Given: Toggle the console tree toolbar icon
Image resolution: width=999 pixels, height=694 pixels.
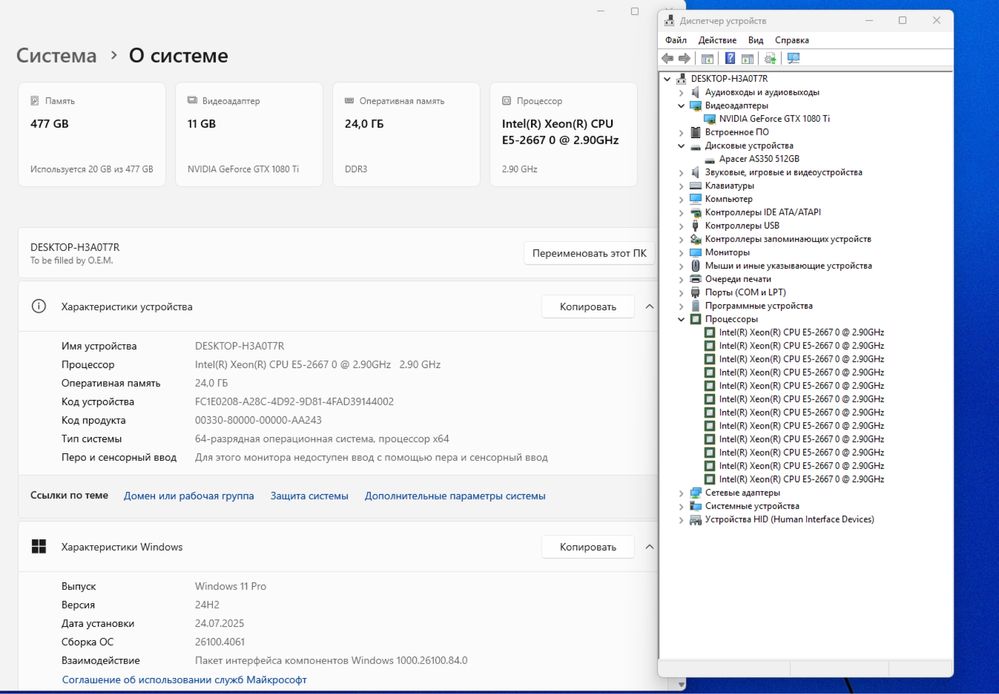Looking at the screenshot, I should 707,59.
